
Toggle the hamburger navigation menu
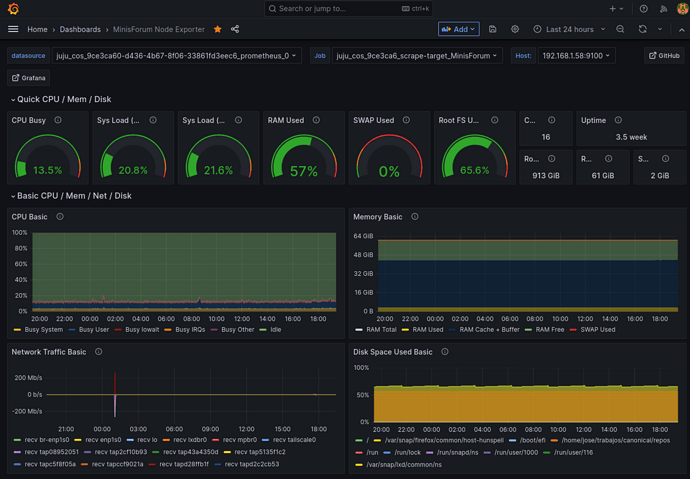coord(13,29)
